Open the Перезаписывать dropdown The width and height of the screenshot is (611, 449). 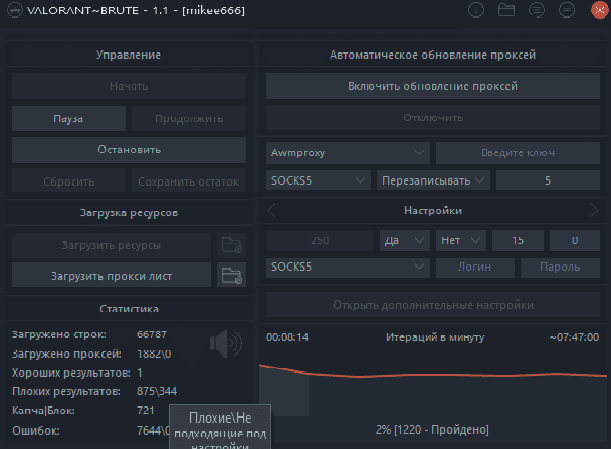(x=433, y=180)
